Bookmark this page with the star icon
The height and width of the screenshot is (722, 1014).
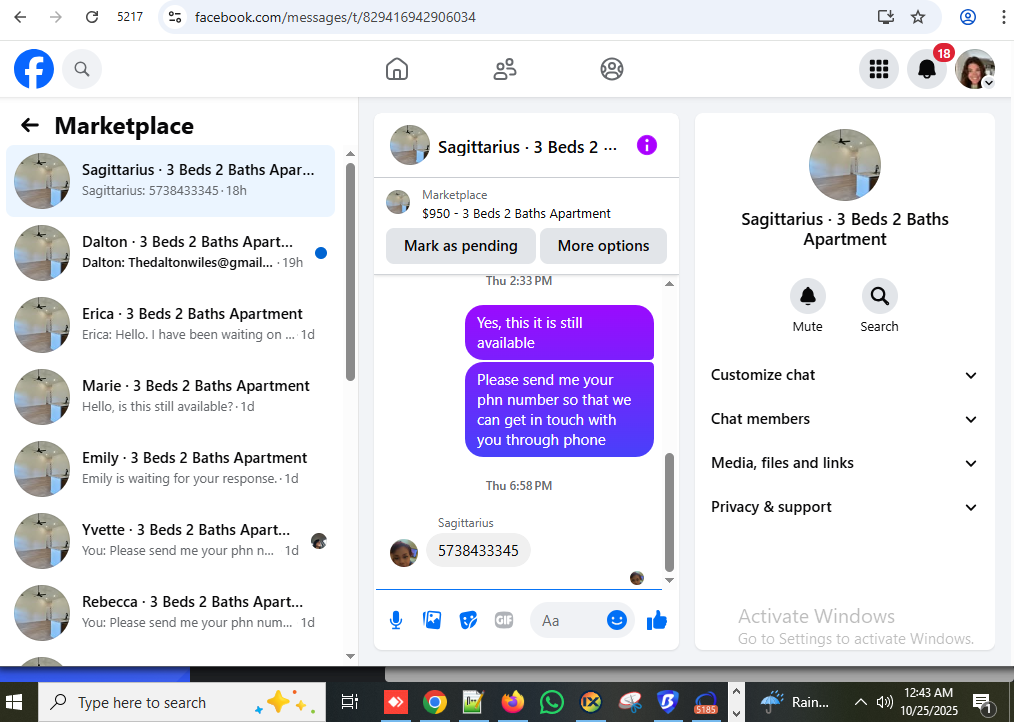coord(918,17)
